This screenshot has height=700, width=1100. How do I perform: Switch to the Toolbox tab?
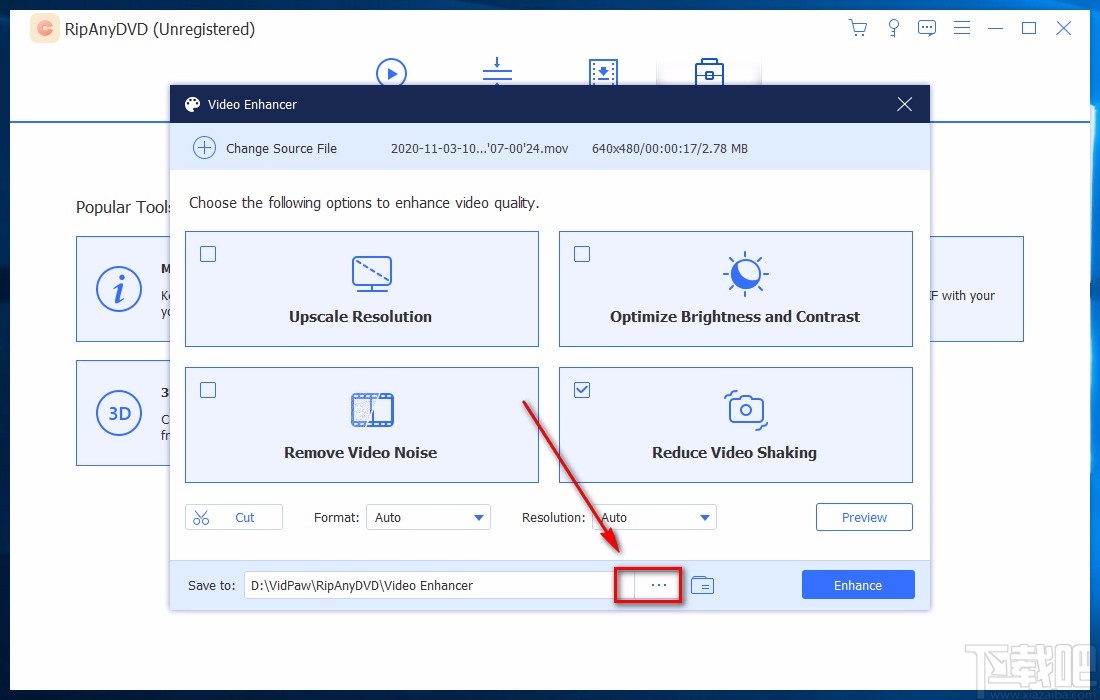click(x=709, y=73)
